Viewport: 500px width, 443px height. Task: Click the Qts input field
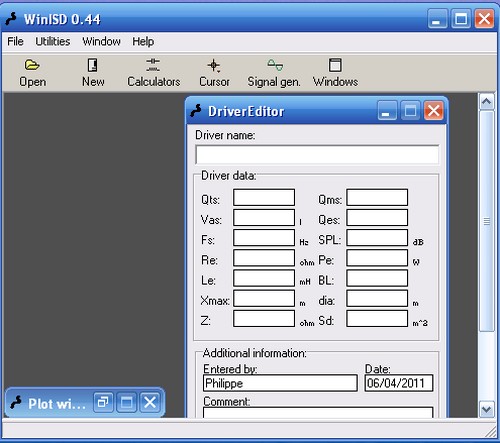point(264,197)
